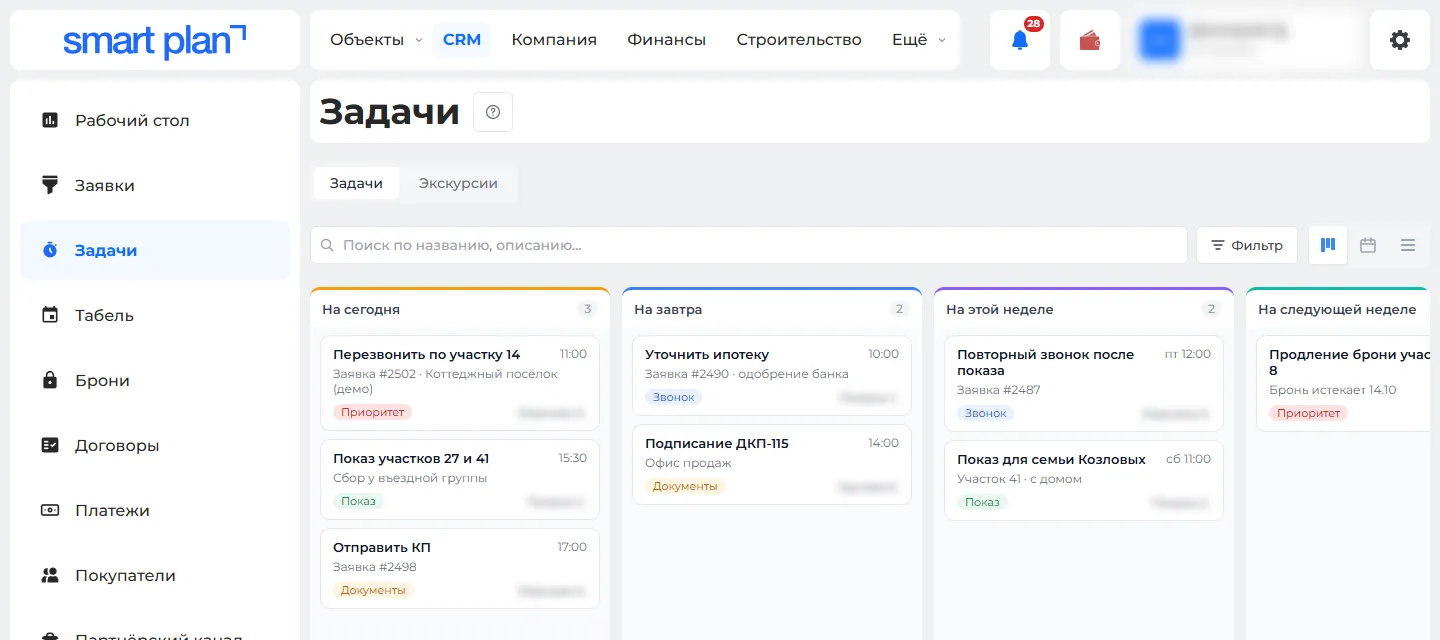
Task: Click the Покупатели people icon
Action: [x=50, y=575]
